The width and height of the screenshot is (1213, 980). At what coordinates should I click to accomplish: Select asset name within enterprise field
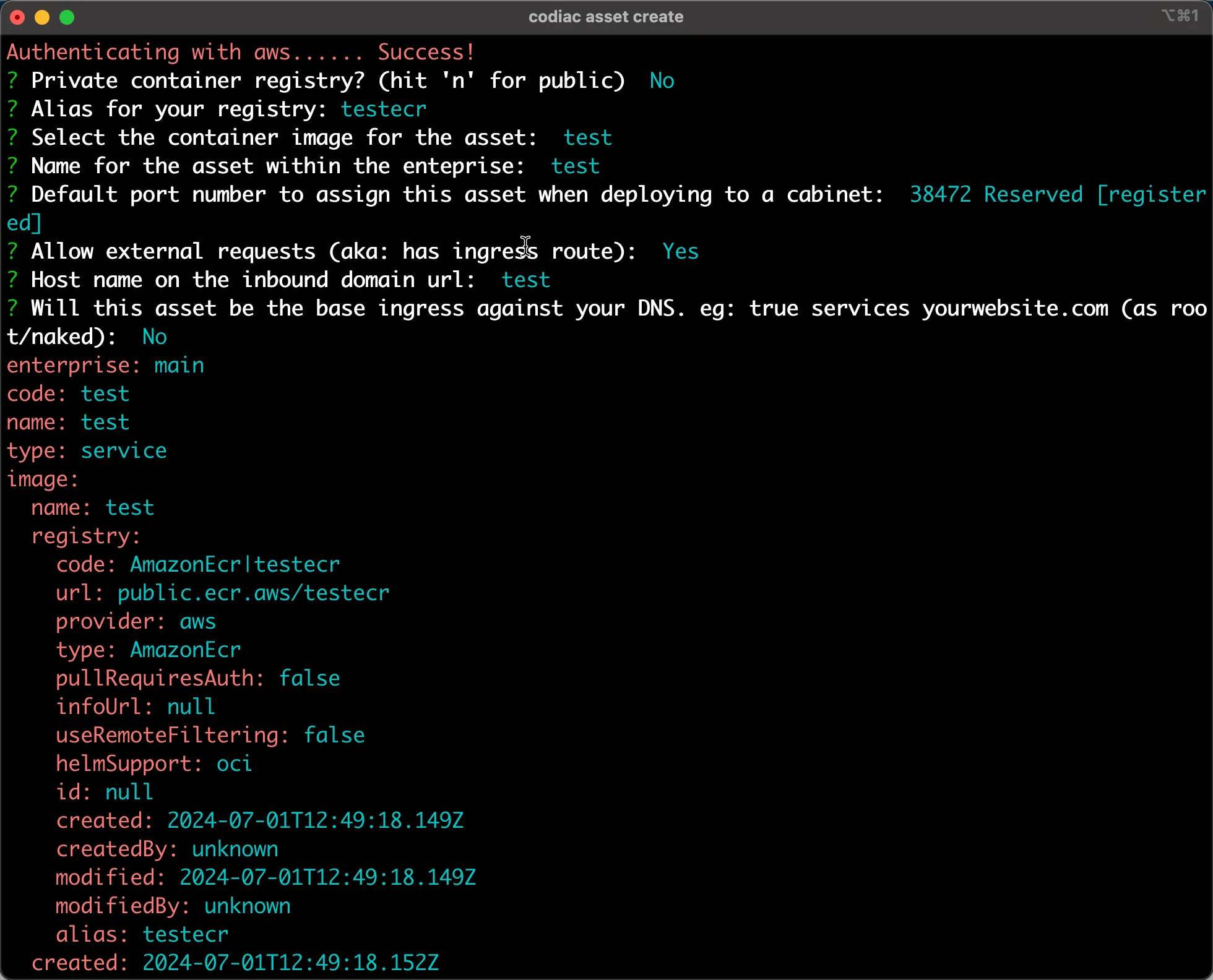tap(576, 166)
